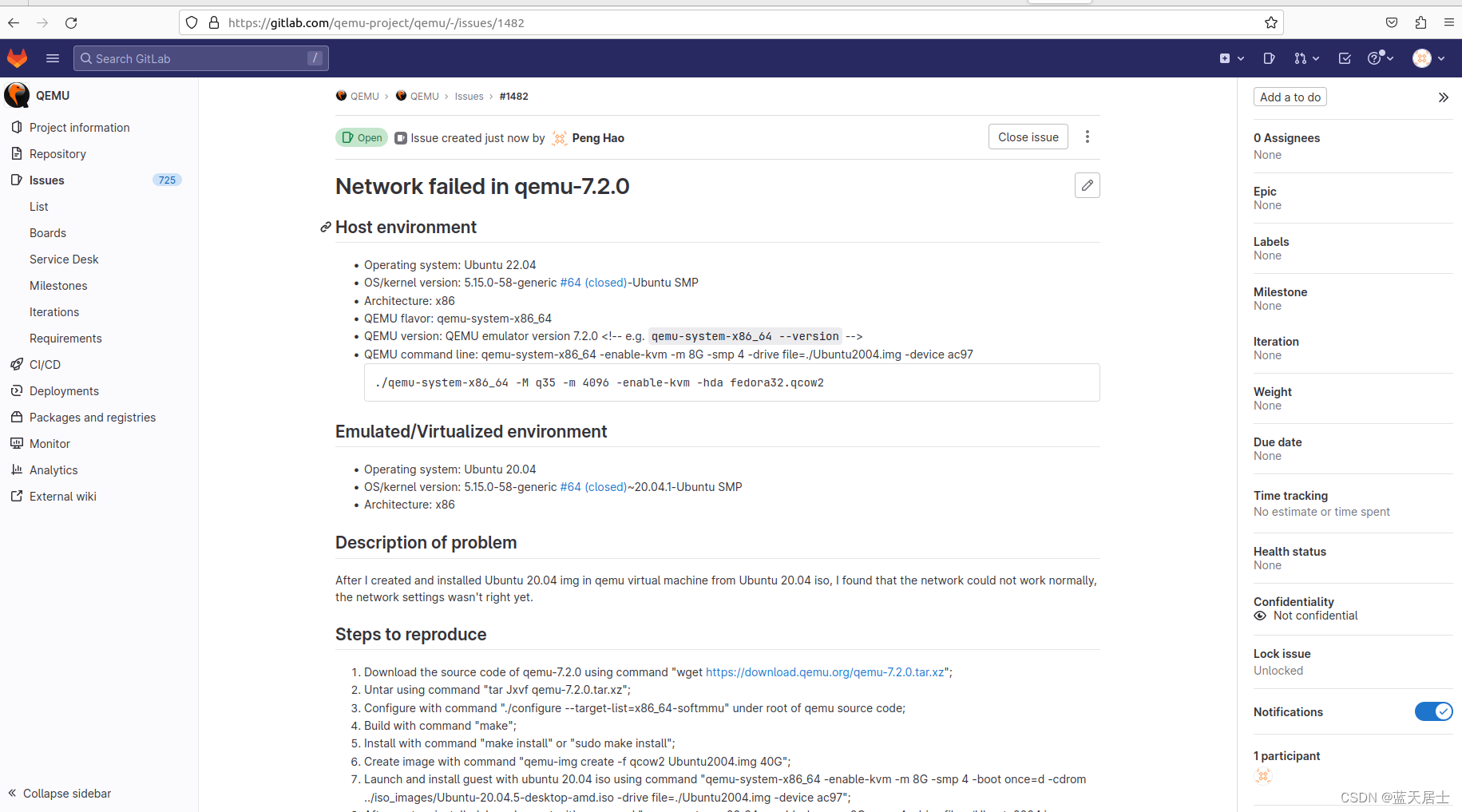This screenshot has height=812, width=1462.
Task: Click the browser URL address bar
Action: [731, 22]
